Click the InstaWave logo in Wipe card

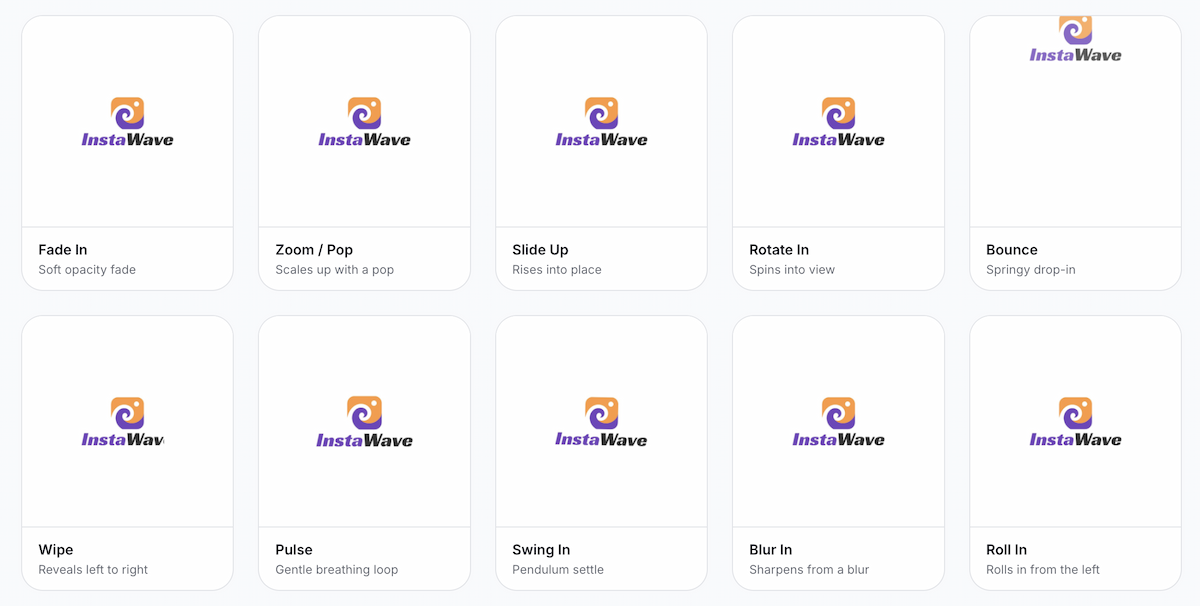coord(122,422)
